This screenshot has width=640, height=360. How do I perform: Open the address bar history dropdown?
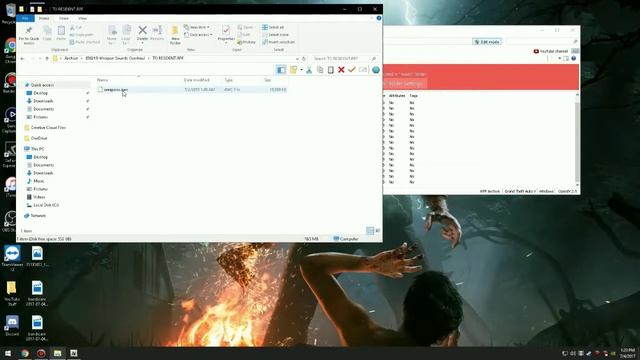coord(297,59)
